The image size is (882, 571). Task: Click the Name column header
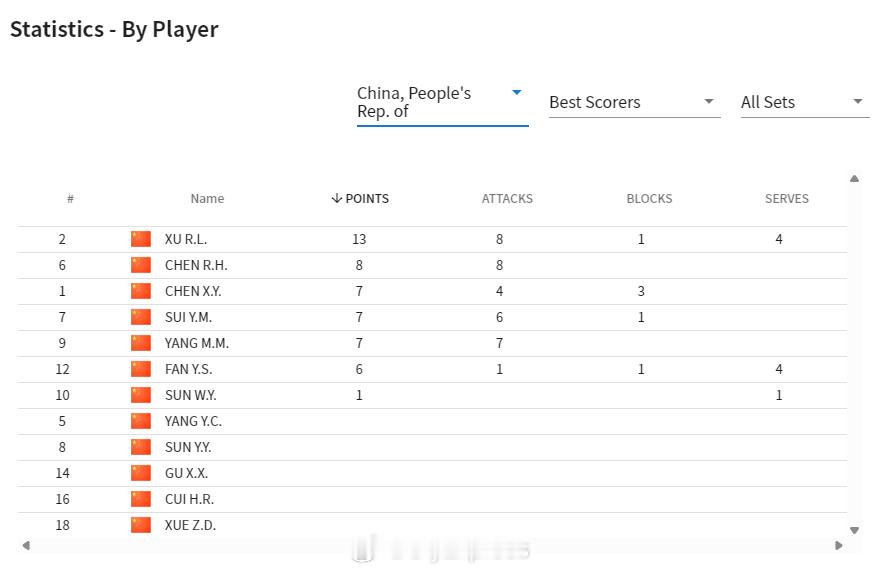tap(207, 198)
